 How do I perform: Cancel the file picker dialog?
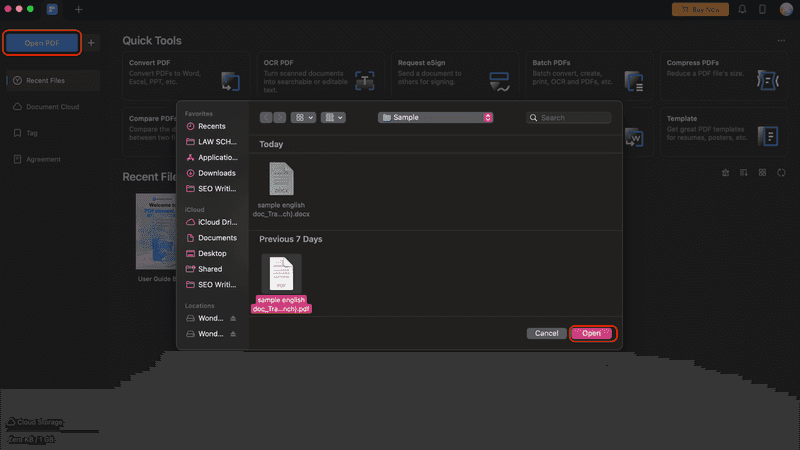pos(546,333)
